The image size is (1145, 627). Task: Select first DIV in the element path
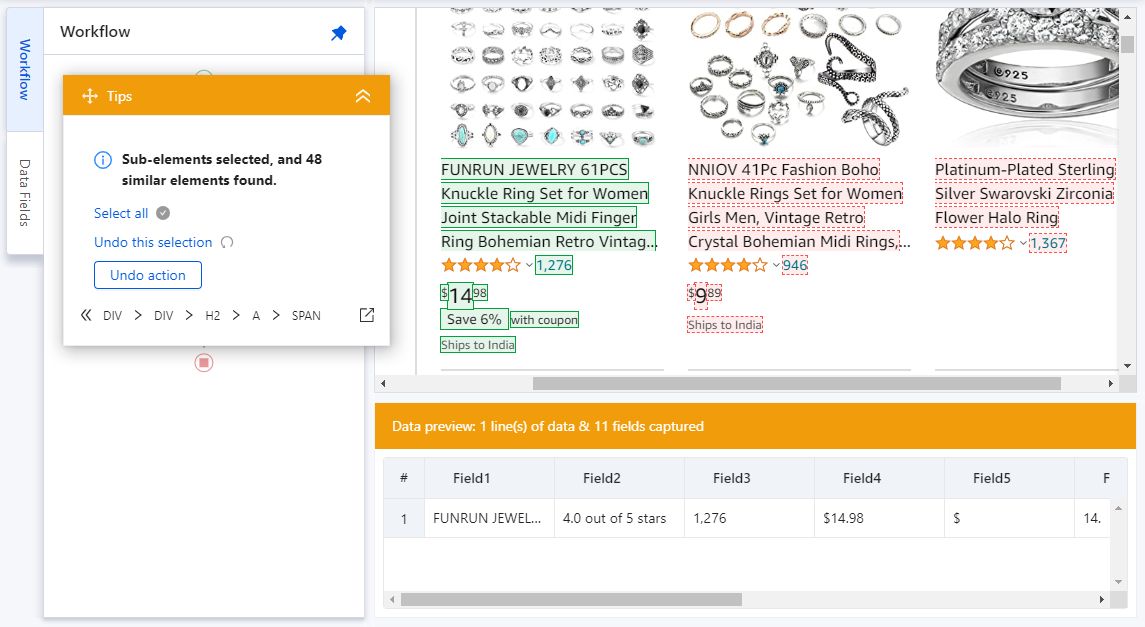click(112, 316)
